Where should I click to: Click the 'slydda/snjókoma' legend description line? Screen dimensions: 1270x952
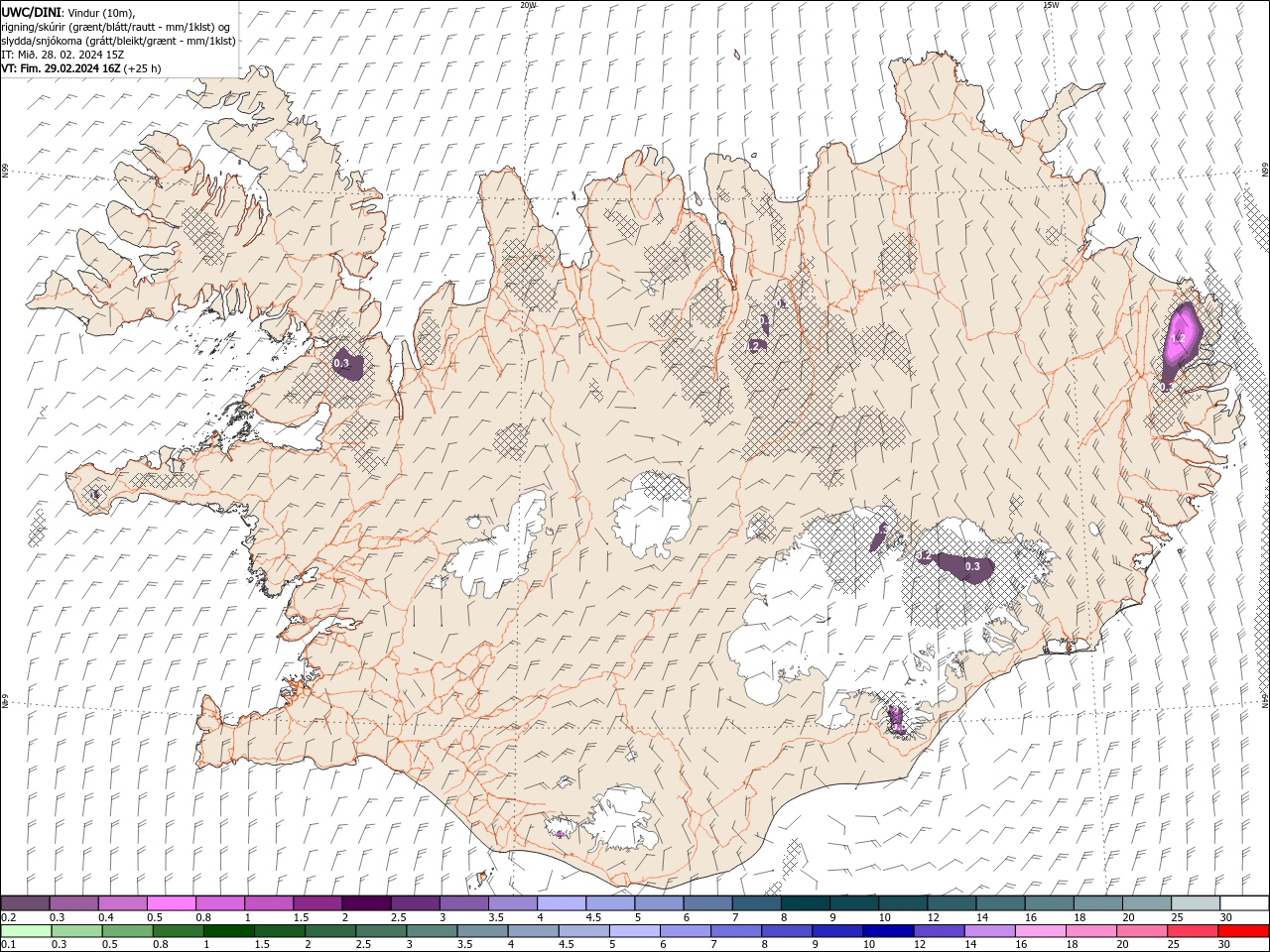coord(118,41)
